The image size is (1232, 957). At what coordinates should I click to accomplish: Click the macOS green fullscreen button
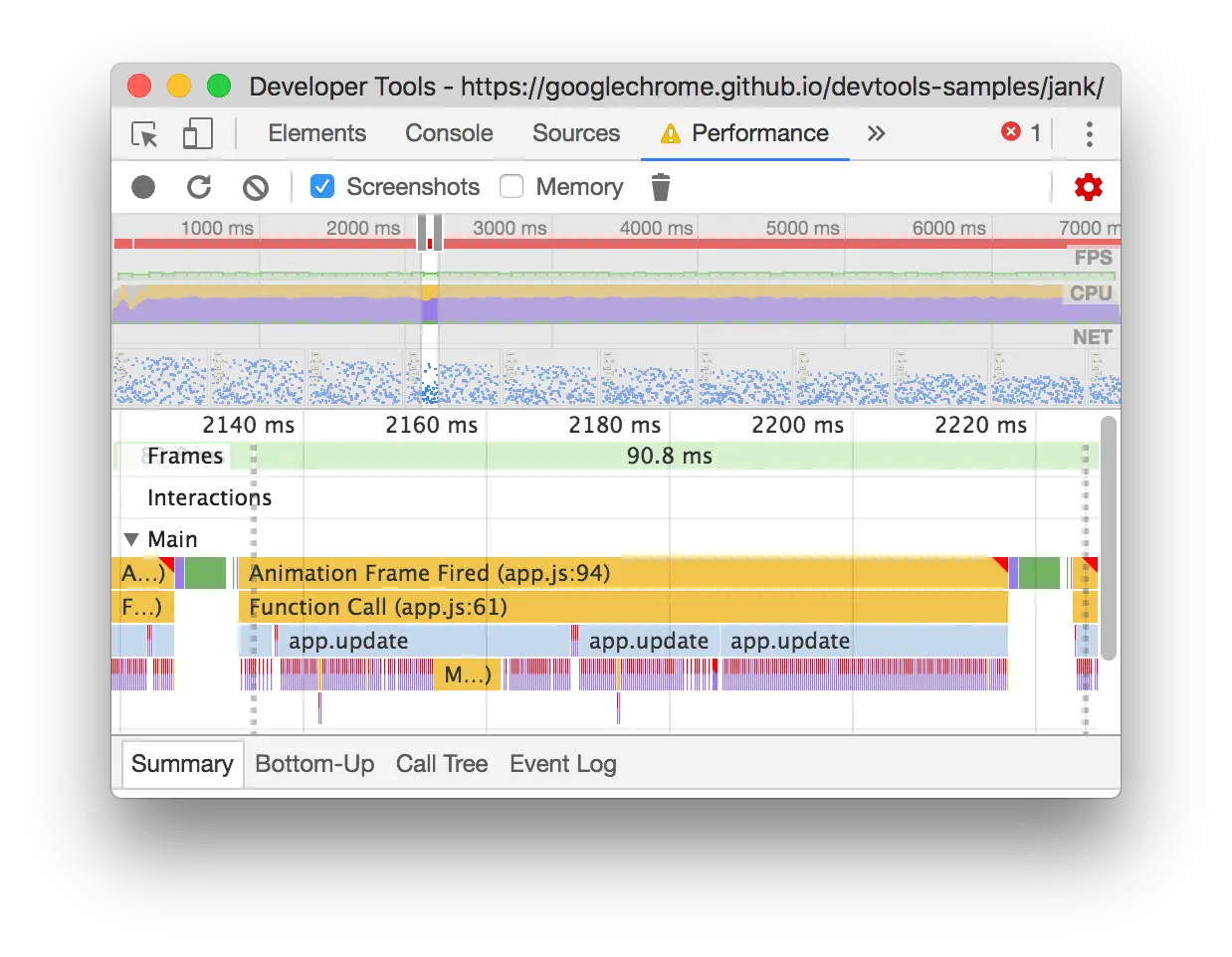coord(219,87)
